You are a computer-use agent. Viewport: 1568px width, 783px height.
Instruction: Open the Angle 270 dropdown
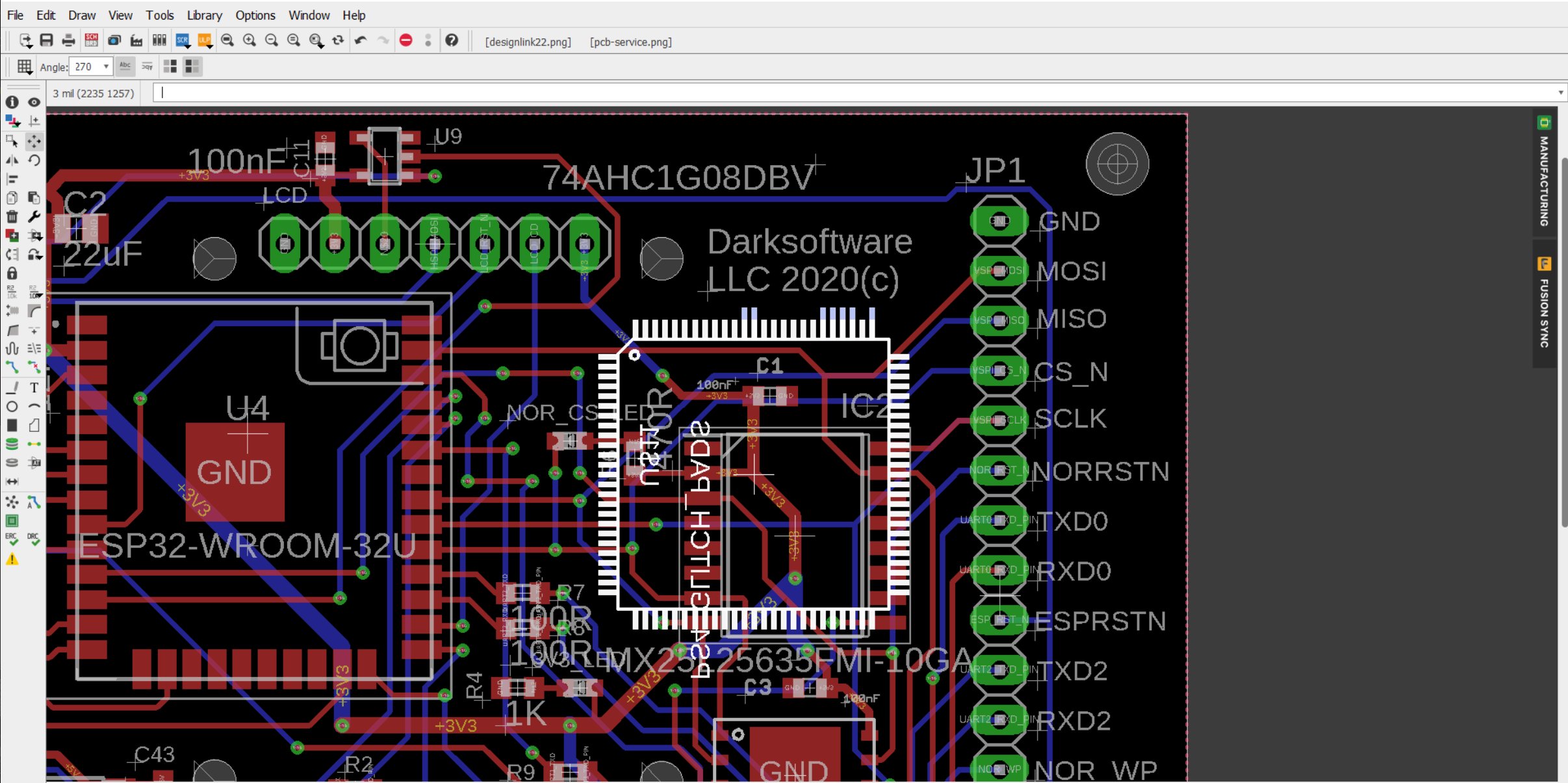[x=106, y=66]
